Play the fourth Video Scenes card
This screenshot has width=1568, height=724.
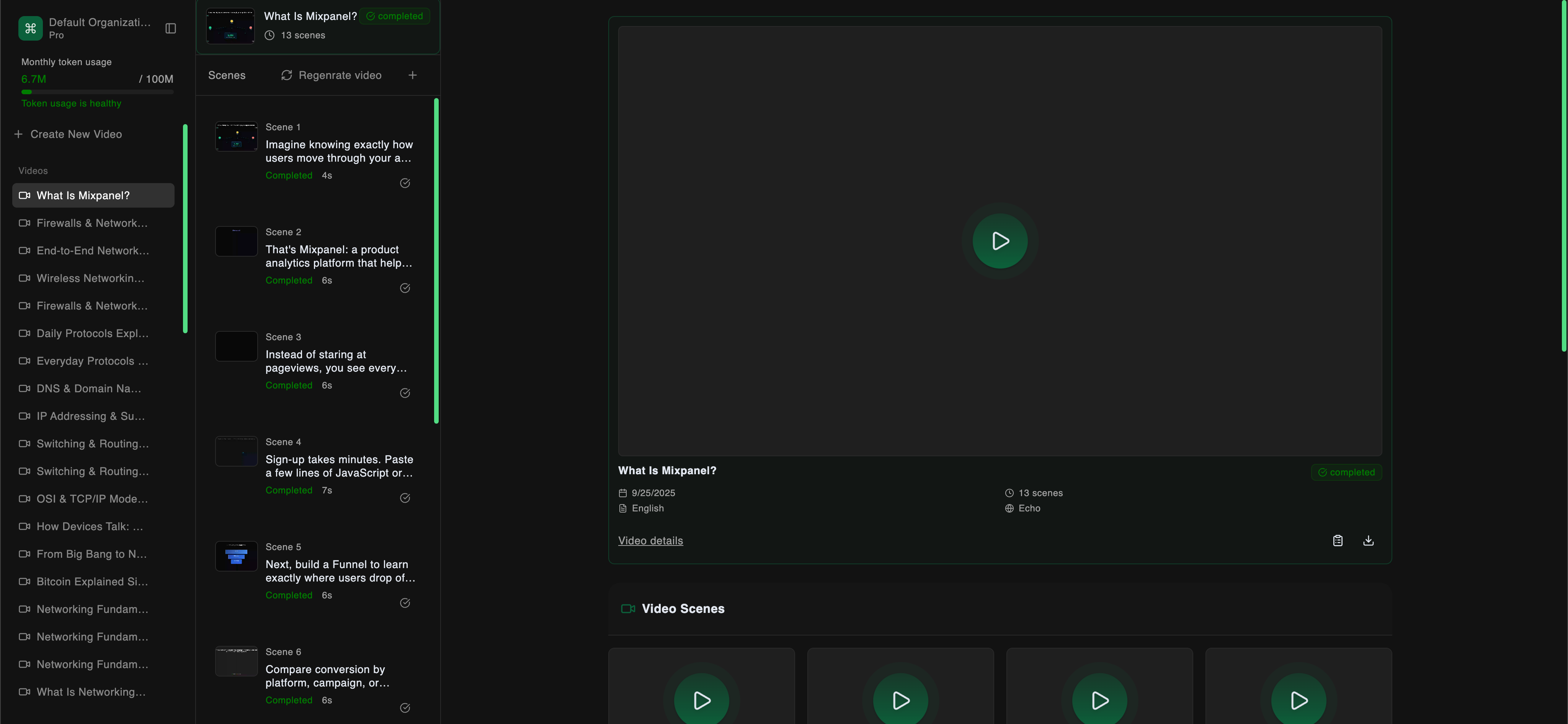(1299, 699)
